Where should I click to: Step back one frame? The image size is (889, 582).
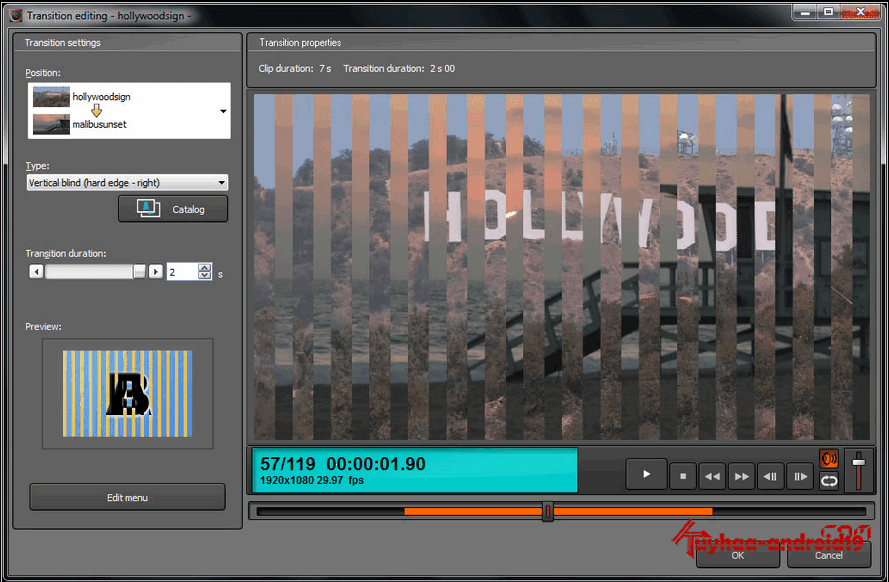tap(770, 476)
